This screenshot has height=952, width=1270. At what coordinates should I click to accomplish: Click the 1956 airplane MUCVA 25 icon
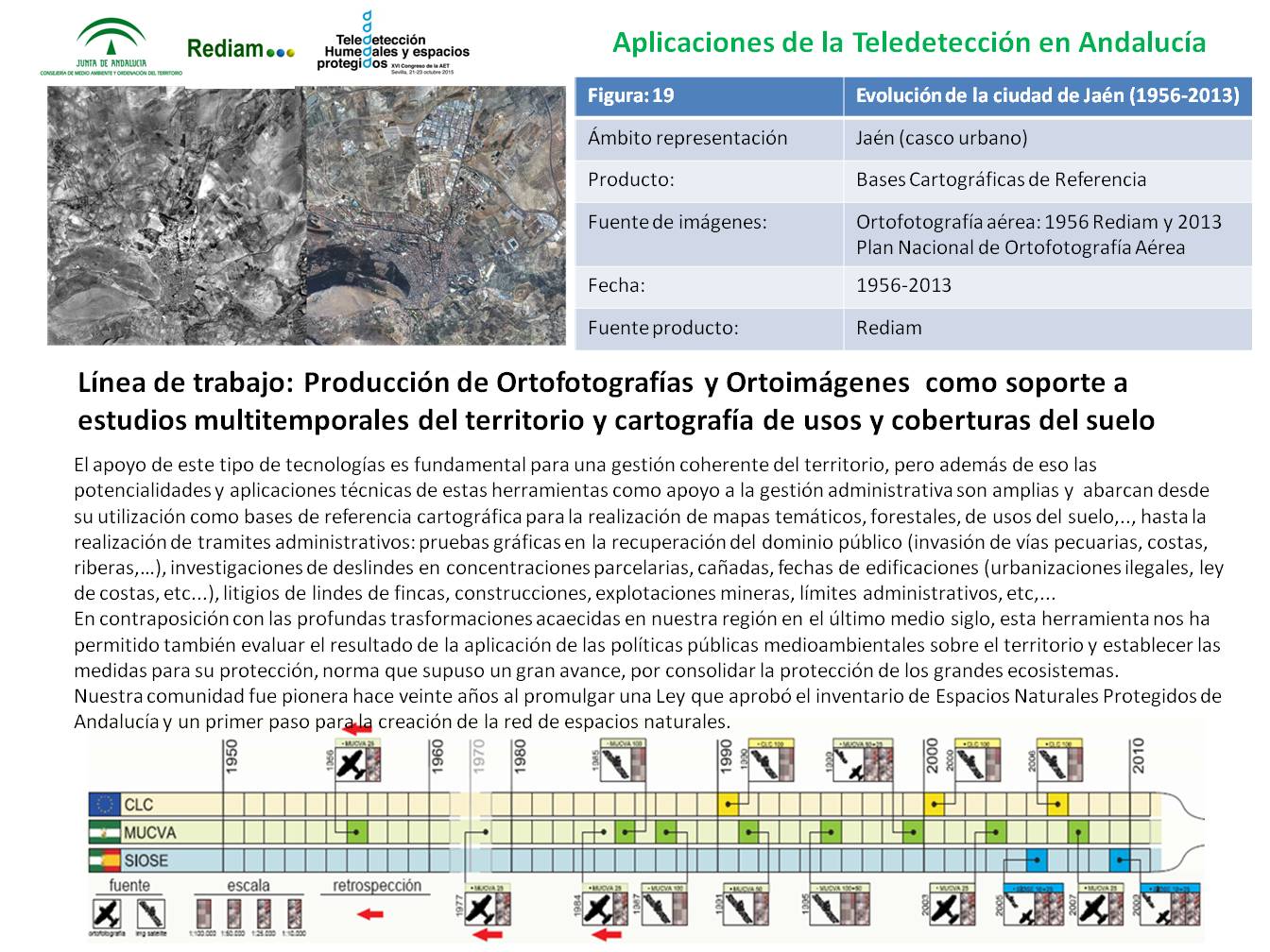[357, 760]
